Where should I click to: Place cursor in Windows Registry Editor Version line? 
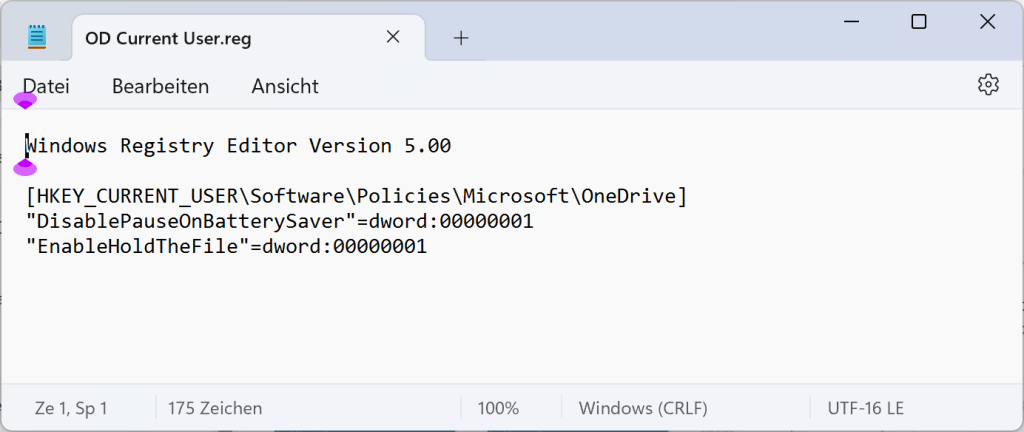coord(240,146)
